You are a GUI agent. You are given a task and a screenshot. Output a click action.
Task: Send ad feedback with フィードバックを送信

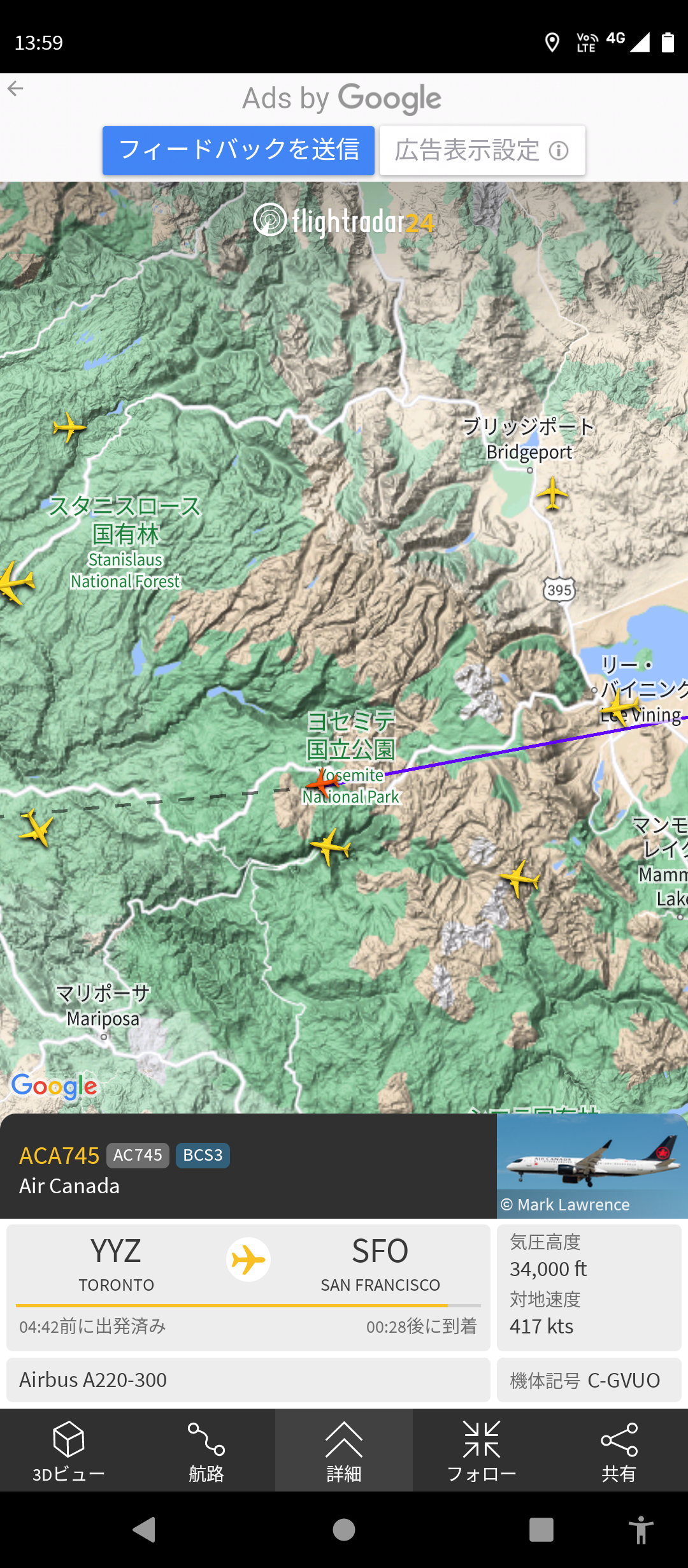pyautogui.click(x=238, y=150)
